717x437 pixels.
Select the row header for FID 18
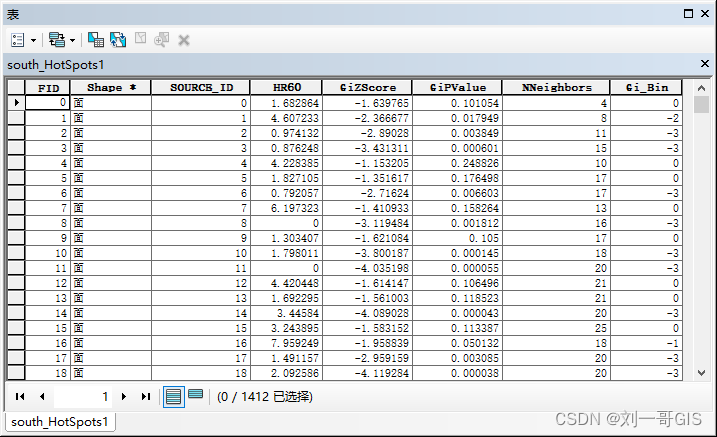pyautogui.click(x=16, y=373)
